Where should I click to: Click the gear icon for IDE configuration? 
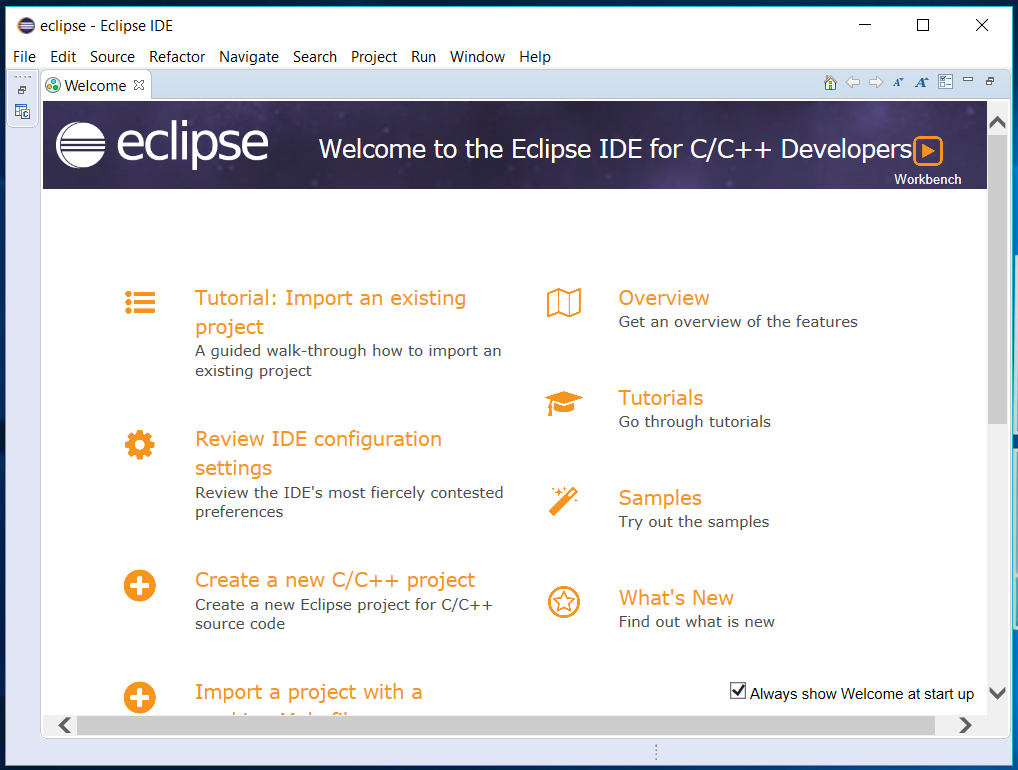coord(140,445)
